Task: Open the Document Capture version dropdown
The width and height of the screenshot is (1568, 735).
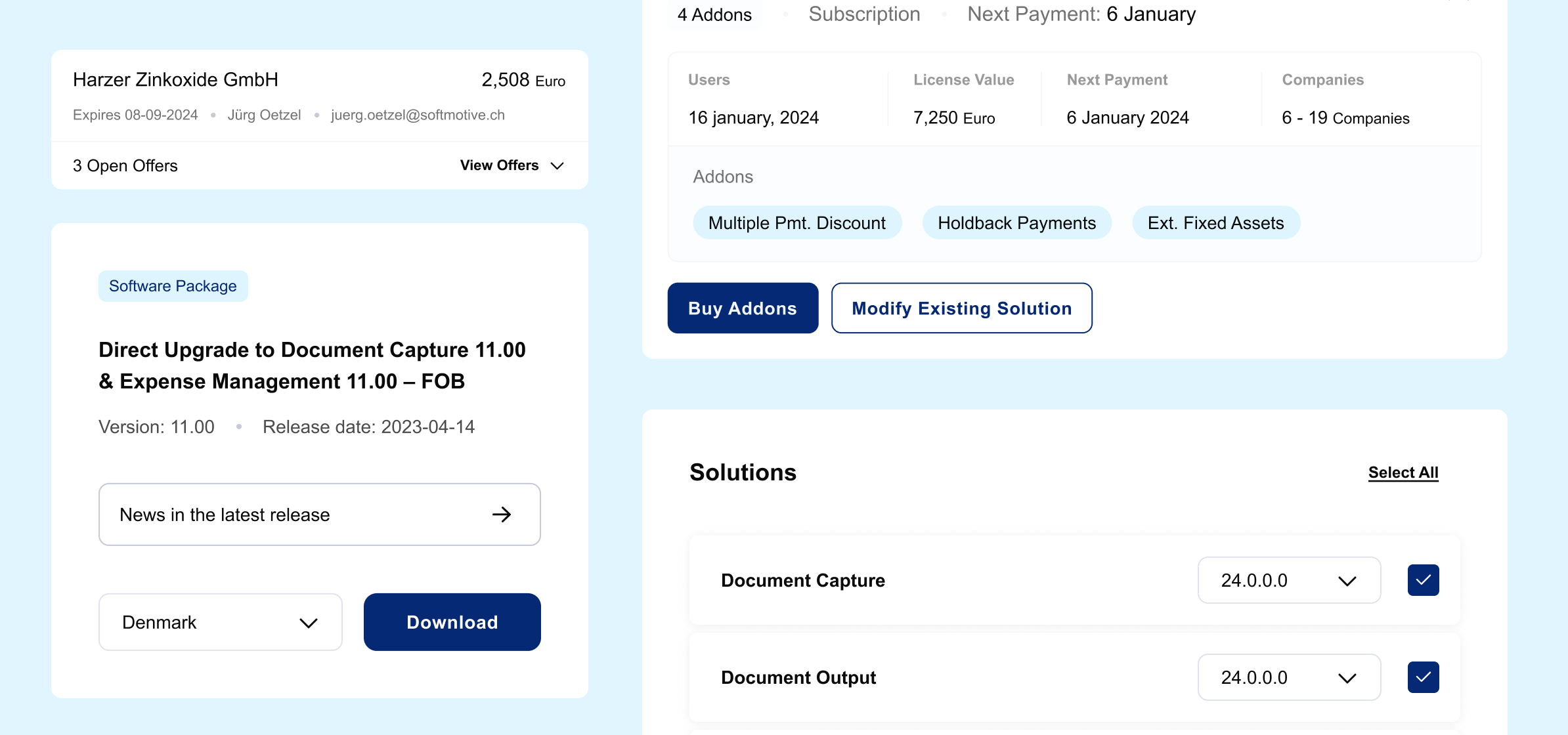Action: coord(1289,580)
